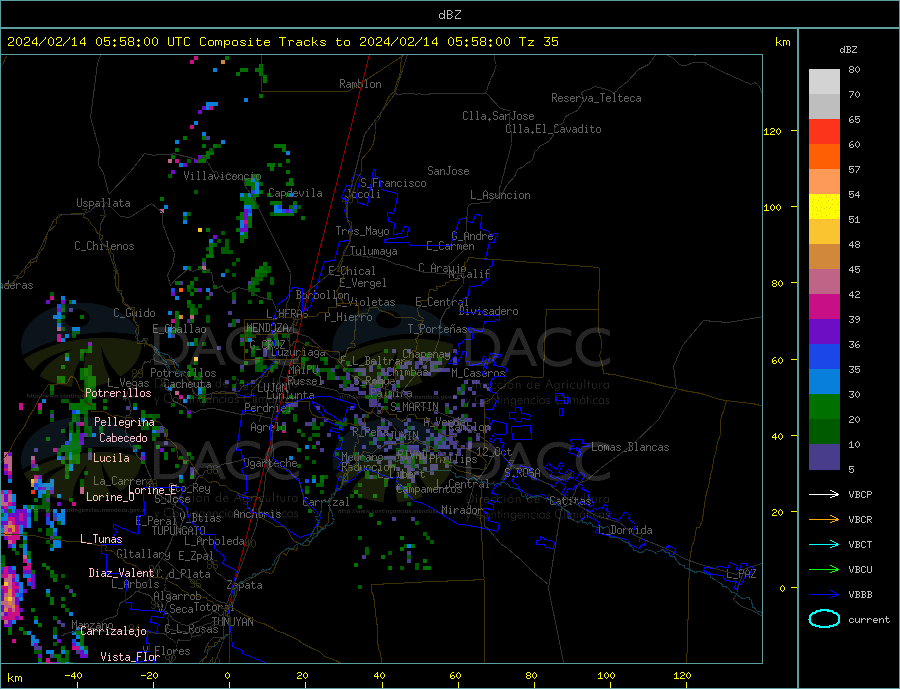Click the Lomas_Blancas map label
The image size is (900, 689).
click(x=630, y=447)
